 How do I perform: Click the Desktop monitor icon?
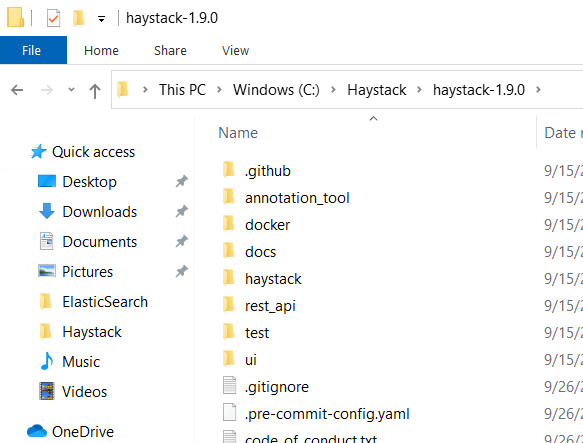(47, 181)
